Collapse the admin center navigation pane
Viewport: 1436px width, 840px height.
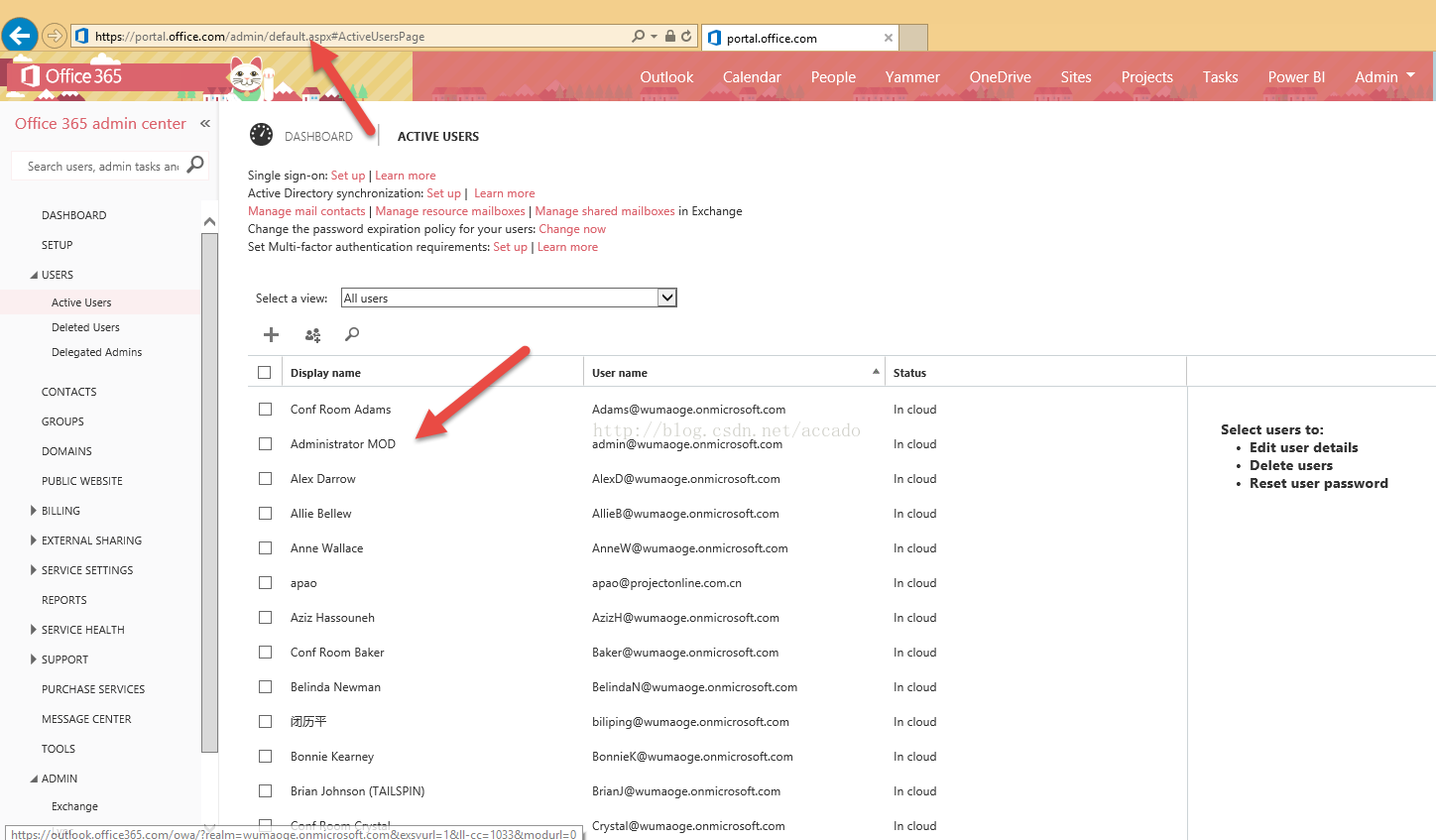coord(205,124)
